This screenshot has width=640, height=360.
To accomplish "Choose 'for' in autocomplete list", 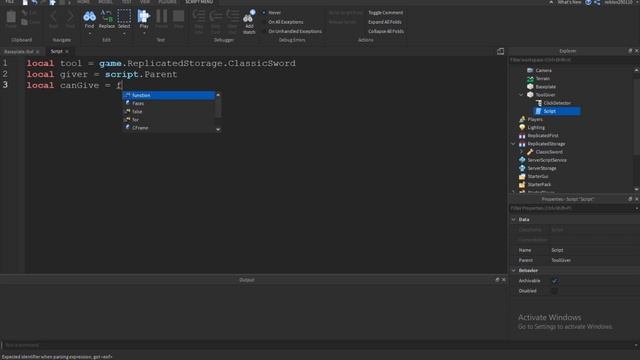I will click(169, 120).
